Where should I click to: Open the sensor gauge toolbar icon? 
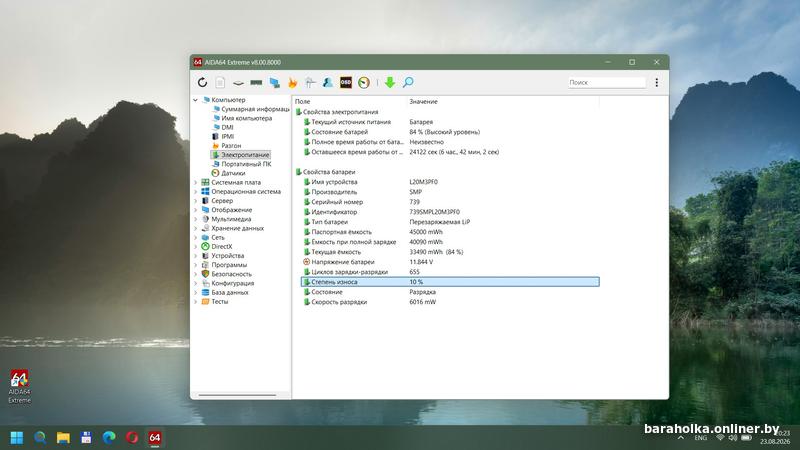tap(364, 82)
